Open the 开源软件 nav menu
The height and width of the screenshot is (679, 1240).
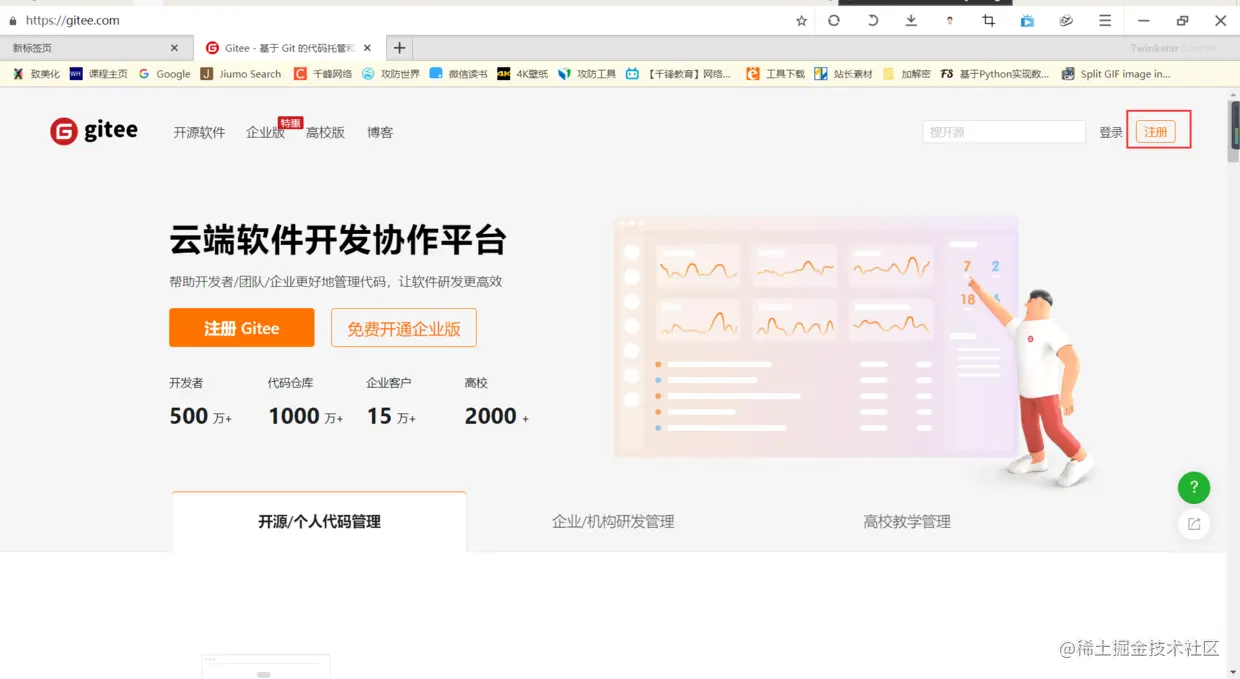pyautogui.click(x=199, y=132)
